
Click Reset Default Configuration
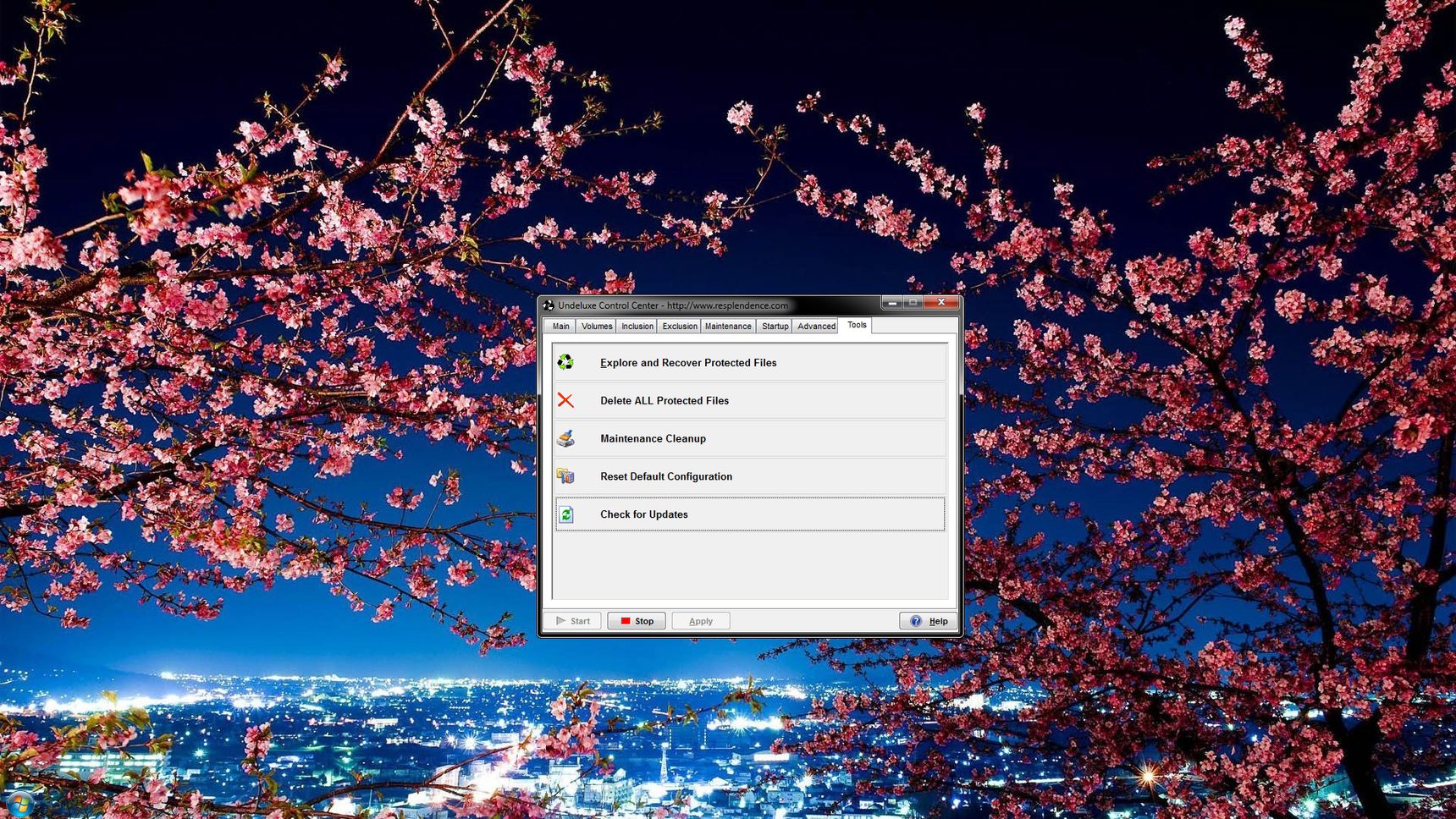point(750,476)
